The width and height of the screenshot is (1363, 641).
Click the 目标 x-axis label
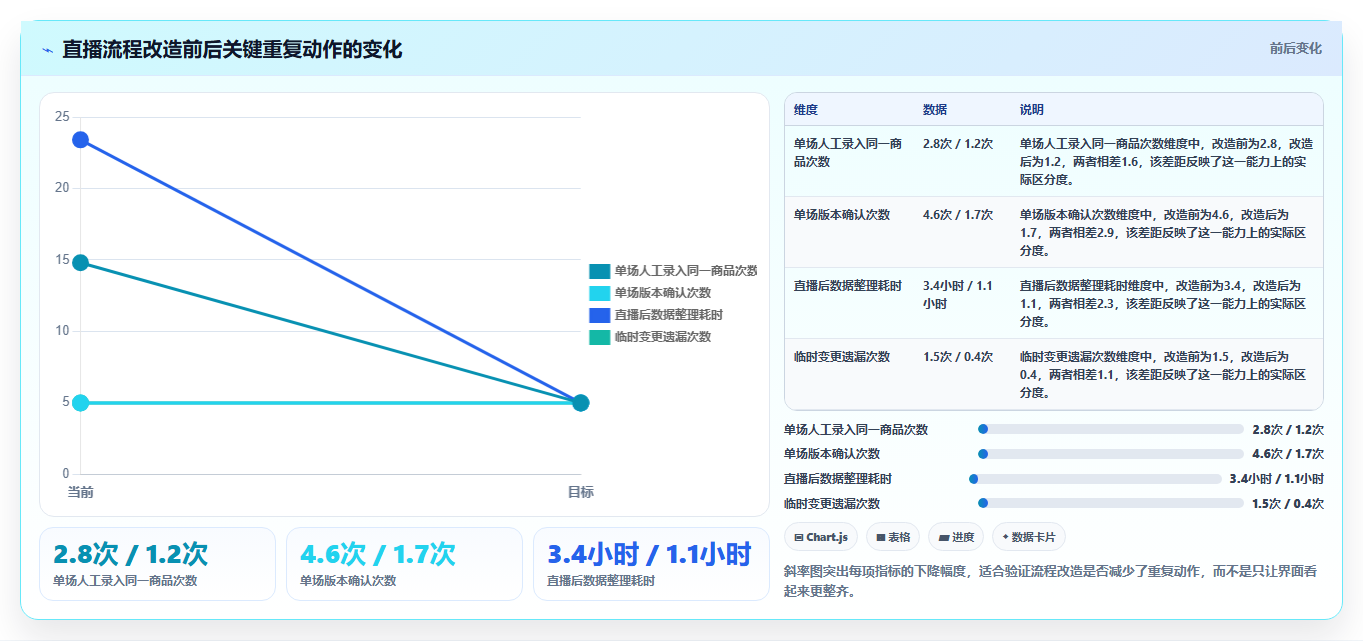pyautogui.click(x=581, y=492)
